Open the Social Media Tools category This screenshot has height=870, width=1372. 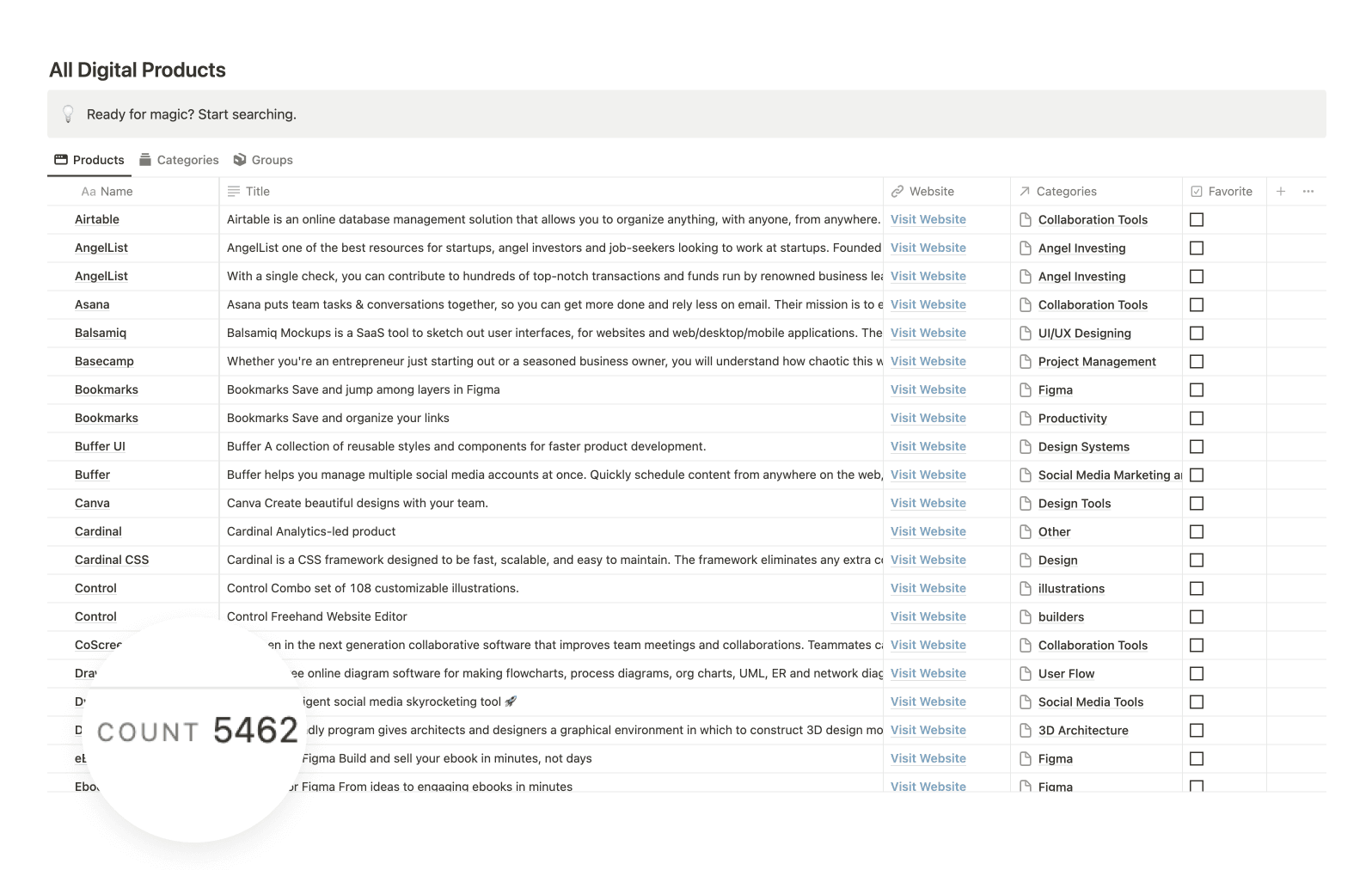pos(1091,702)
